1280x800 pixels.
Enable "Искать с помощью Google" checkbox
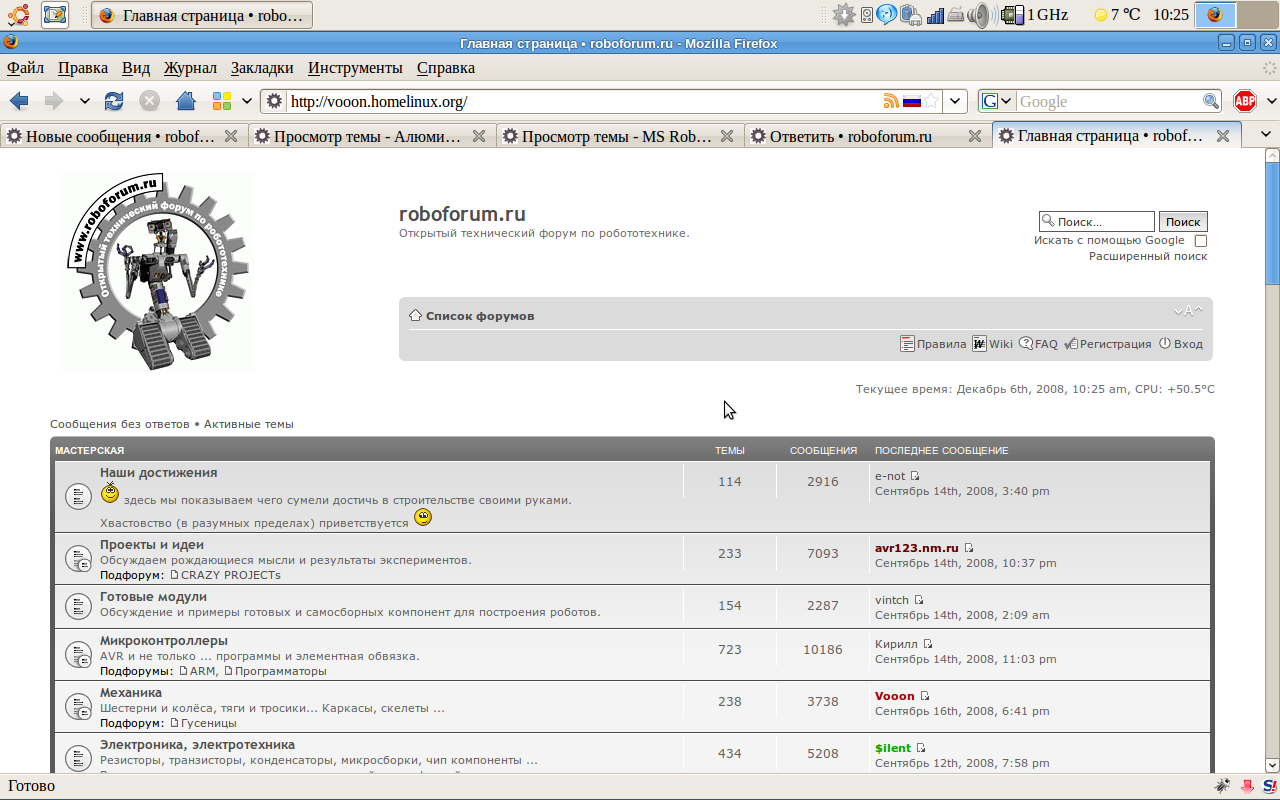coord(1201,241)
